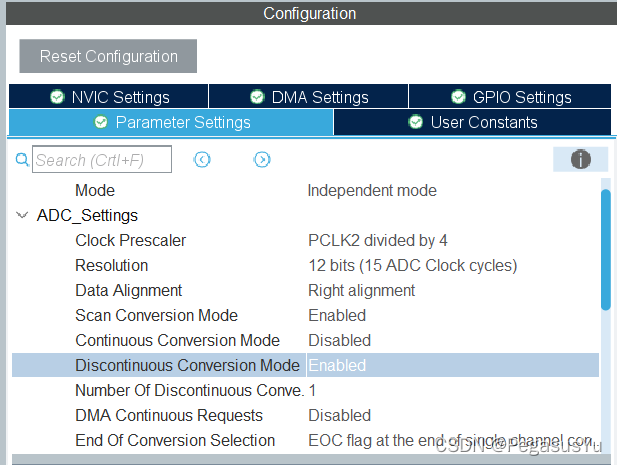Focus the Search (Crtl+F) field
The image size is (617, 465).
click(102, 159)
